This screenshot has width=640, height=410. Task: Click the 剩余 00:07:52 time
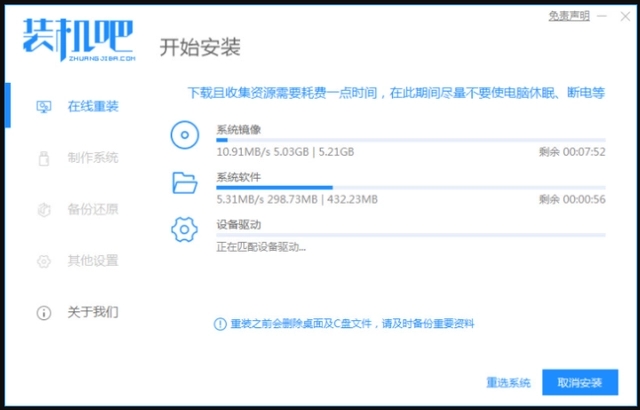(572, 152)
